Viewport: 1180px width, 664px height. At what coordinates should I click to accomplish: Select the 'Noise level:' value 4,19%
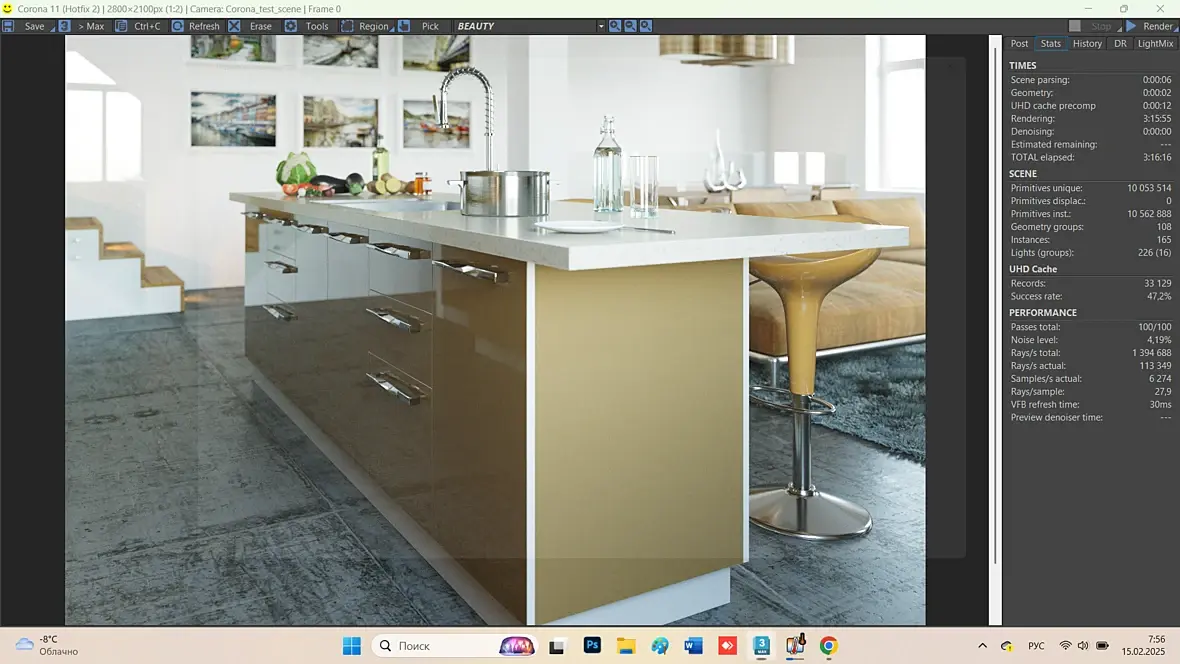coord(1159,340)
